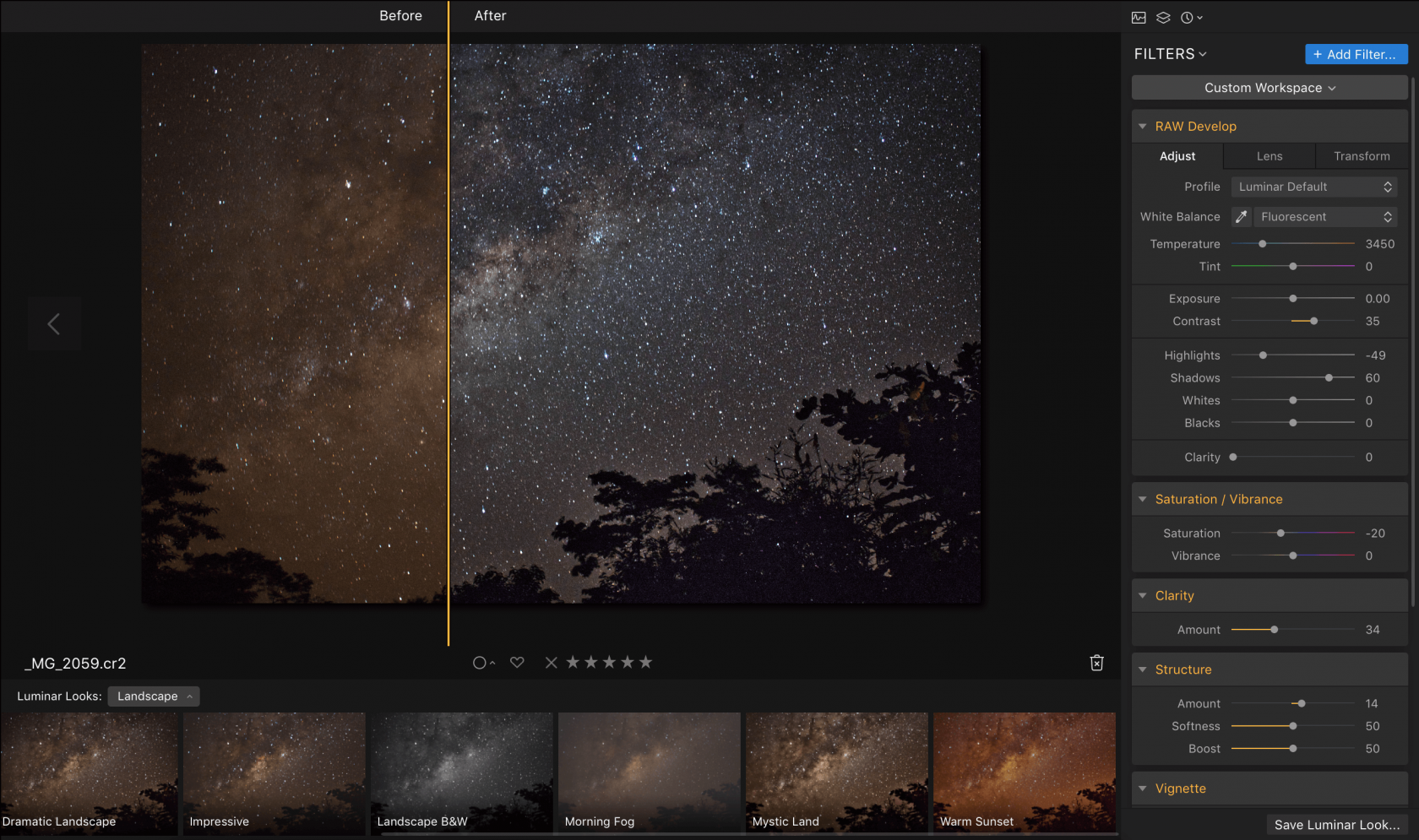Switch to the Transform tab
Viewport: 1419px width, 840px height.
point(1362,155)
